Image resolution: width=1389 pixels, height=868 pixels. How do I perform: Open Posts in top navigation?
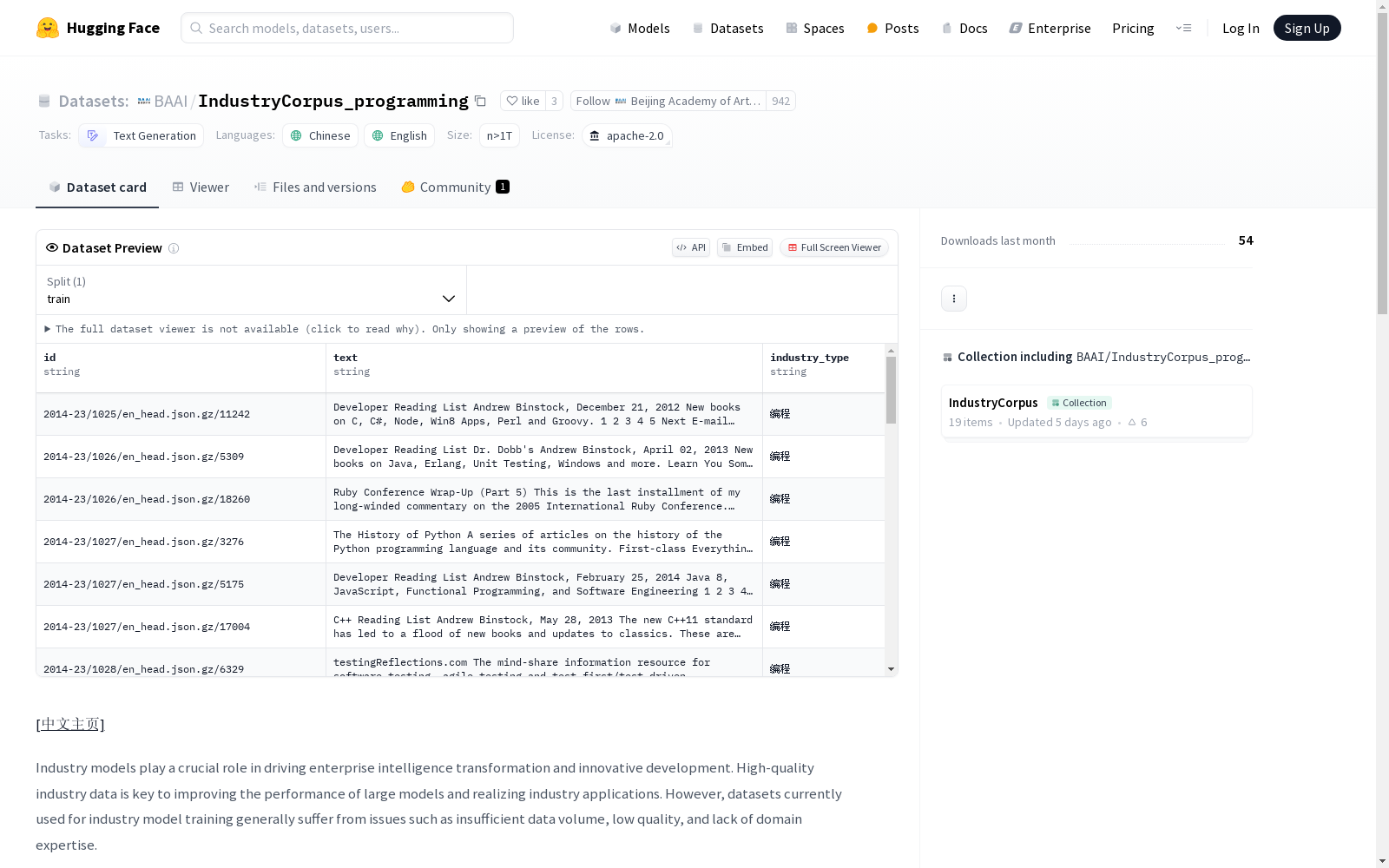892,28
